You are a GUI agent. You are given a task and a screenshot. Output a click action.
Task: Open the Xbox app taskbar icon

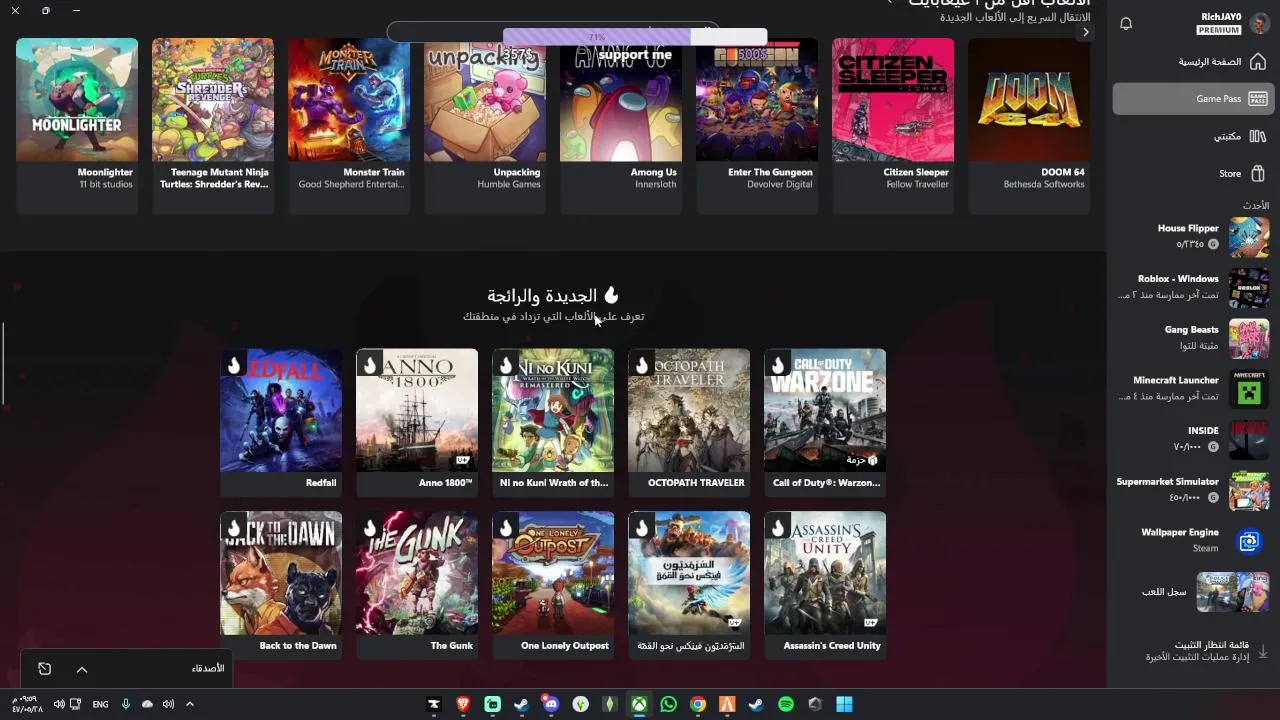point(639,704)
